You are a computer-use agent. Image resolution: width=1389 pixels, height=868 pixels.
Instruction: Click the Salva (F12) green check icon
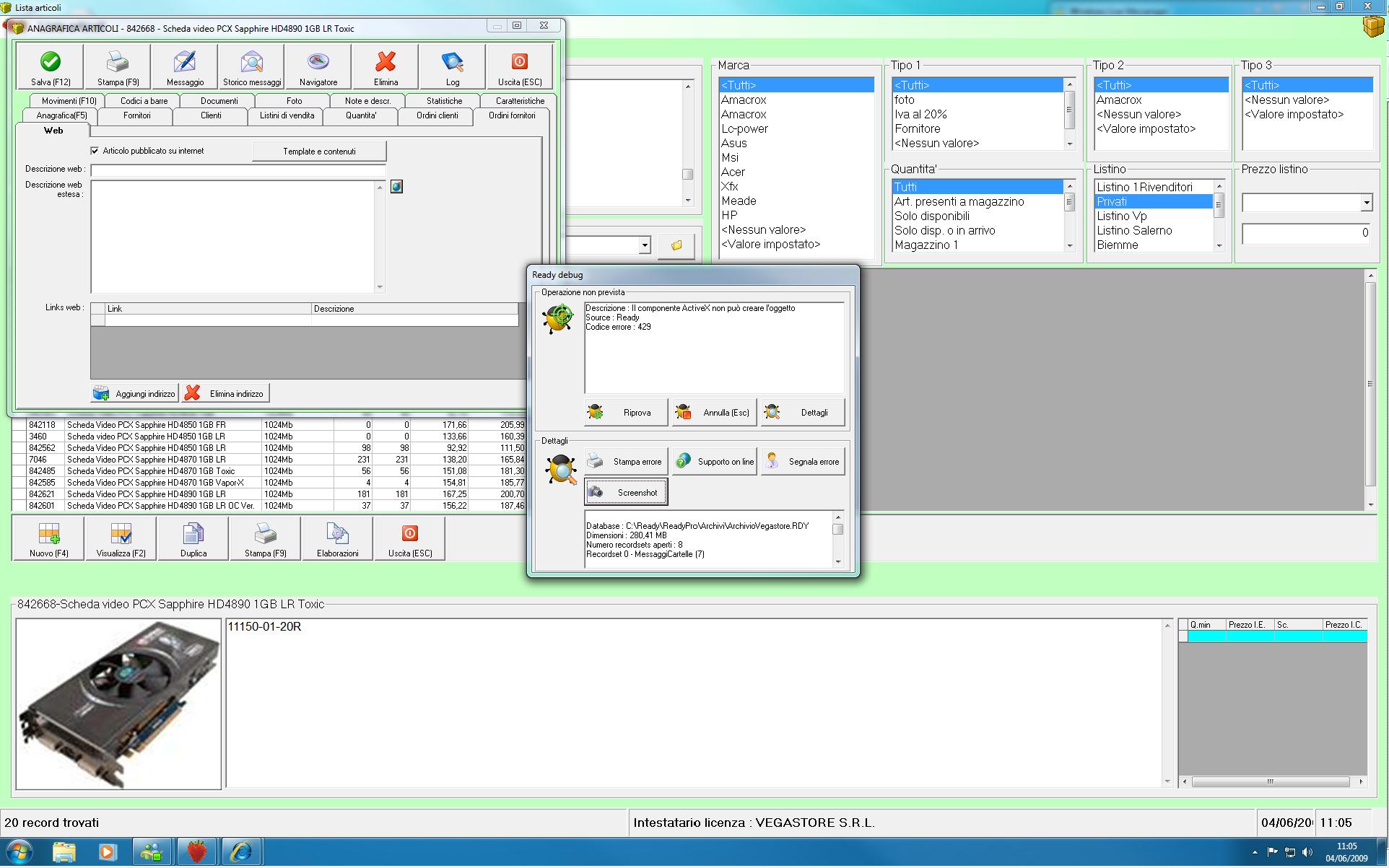tap(51, 63)
